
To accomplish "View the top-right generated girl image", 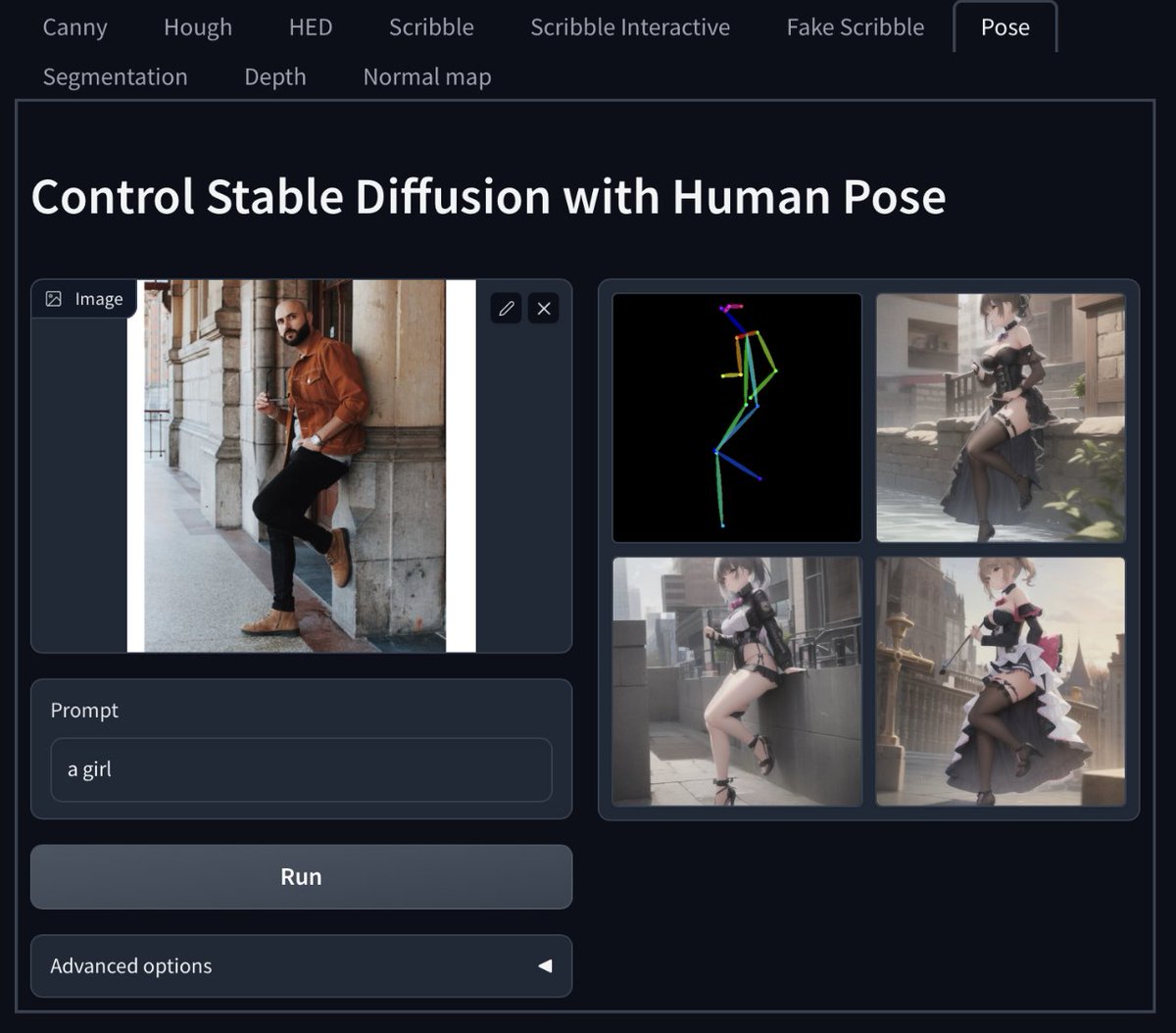I will point(1002,416).
